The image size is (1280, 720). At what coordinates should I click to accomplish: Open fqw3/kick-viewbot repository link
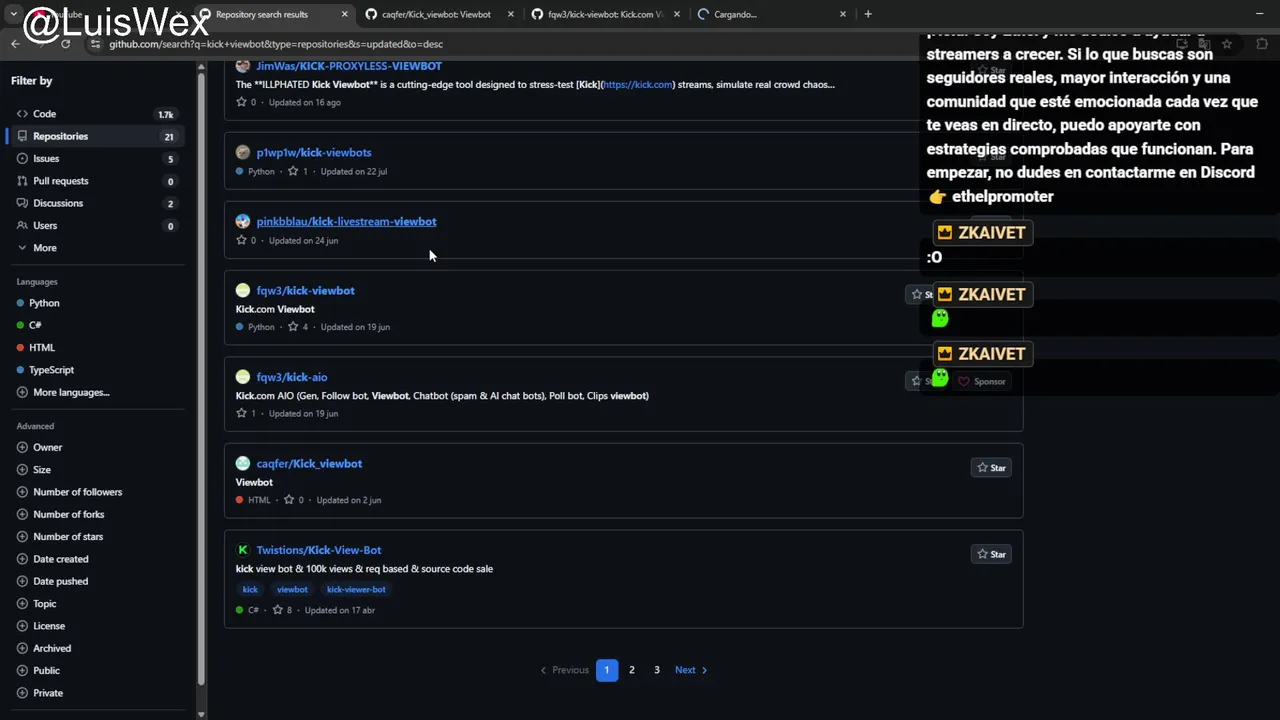coord(305,290)
